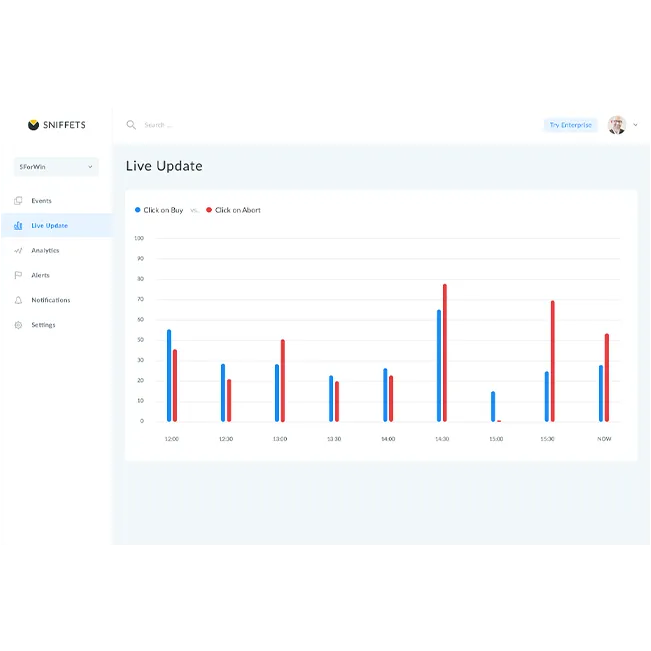Screen dimensions: 651x651
Task: Select the tall red bar at 14:30
Action: click(x=445, y=353)
